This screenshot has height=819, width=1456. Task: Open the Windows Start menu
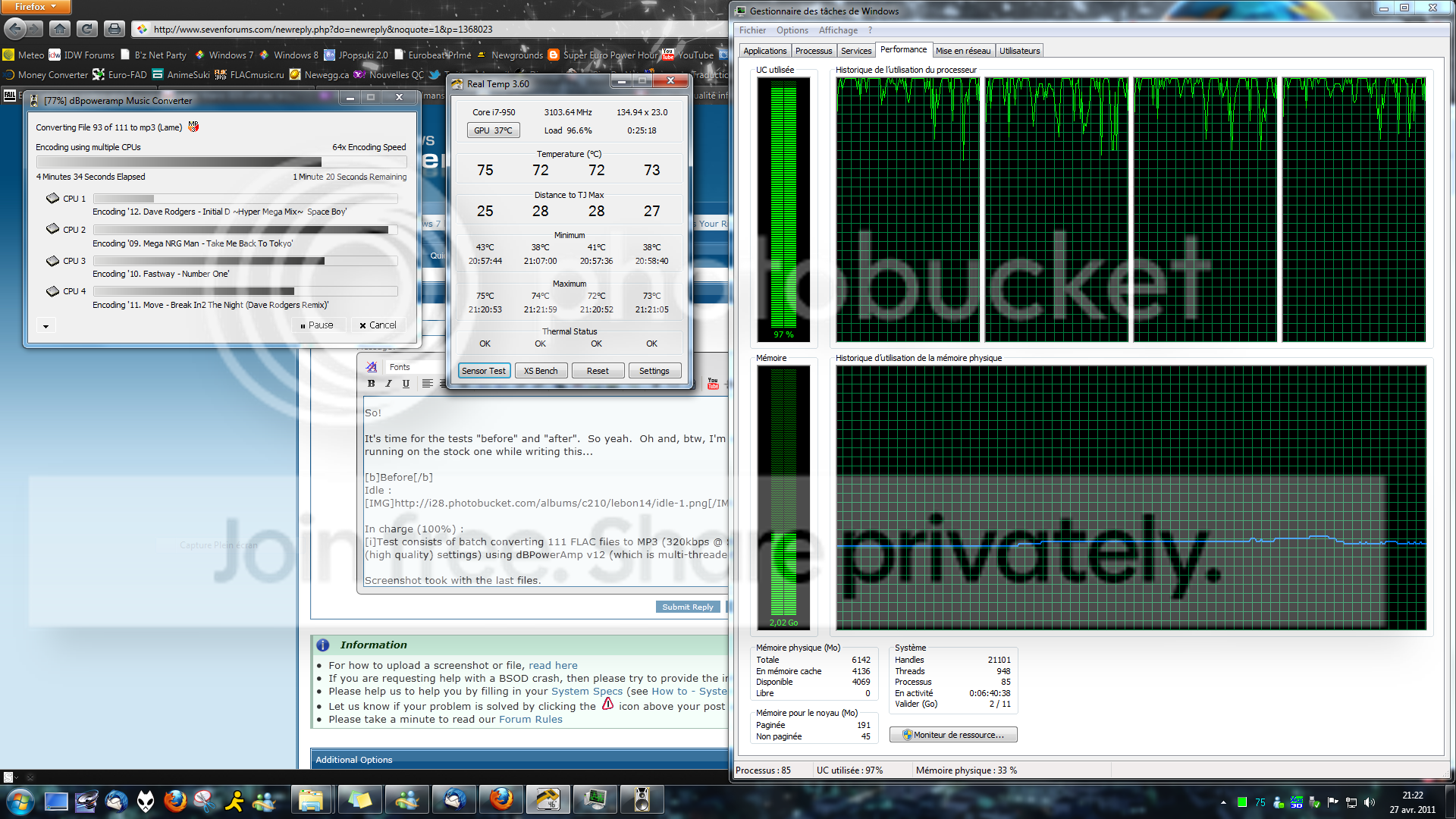[x=19, y=801]
